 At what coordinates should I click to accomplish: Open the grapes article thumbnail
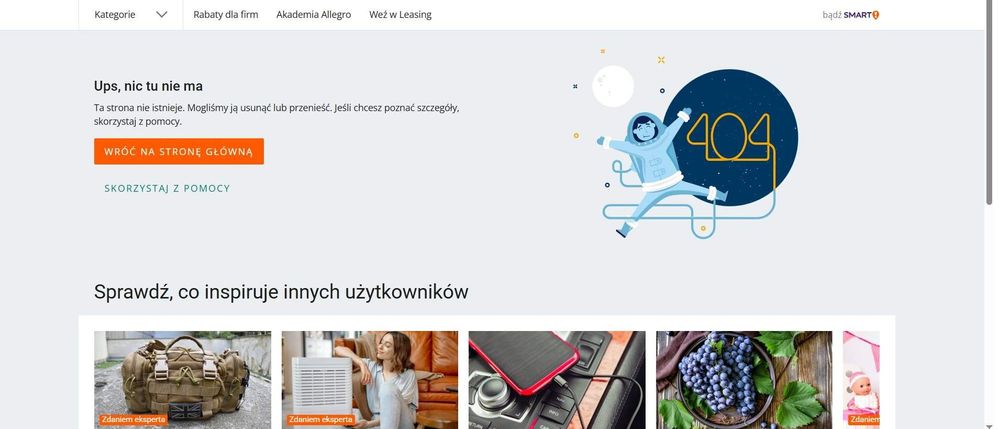tap(744, 380)
